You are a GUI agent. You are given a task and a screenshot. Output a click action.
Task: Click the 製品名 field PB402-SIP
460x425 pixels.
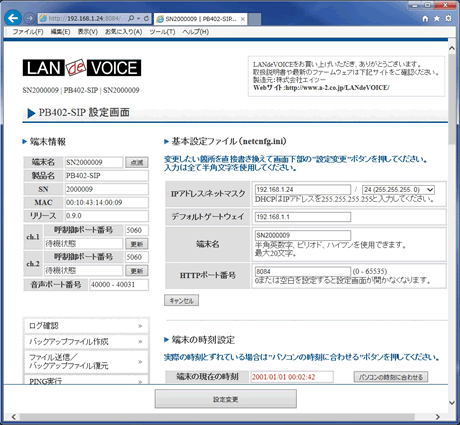click(107, 176)
